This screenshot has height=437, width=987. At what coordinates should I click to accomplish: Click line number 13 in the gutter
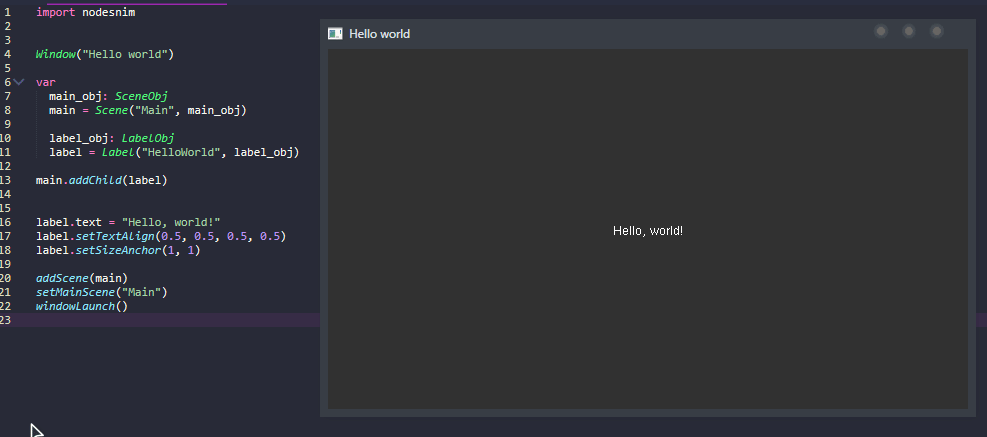[7, 180]
